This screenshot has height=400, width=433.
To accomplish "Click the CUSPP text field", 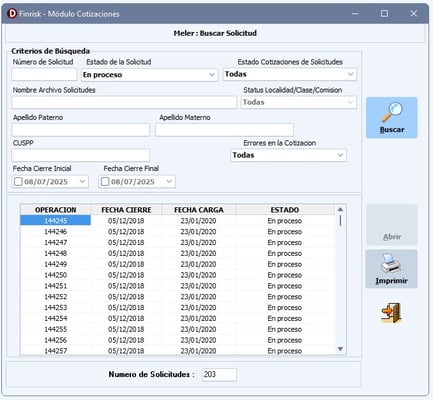I will [x=81, y=155].
